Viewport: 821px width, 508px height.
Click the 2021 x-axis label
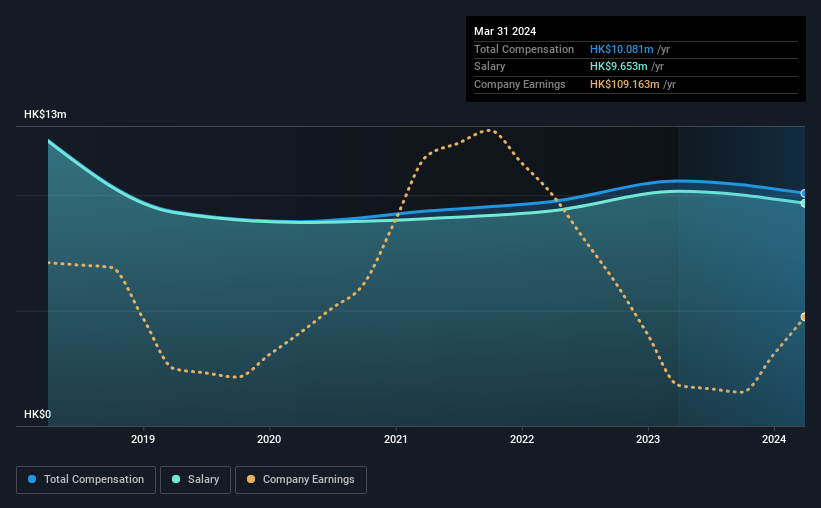[x=395, y=439]
